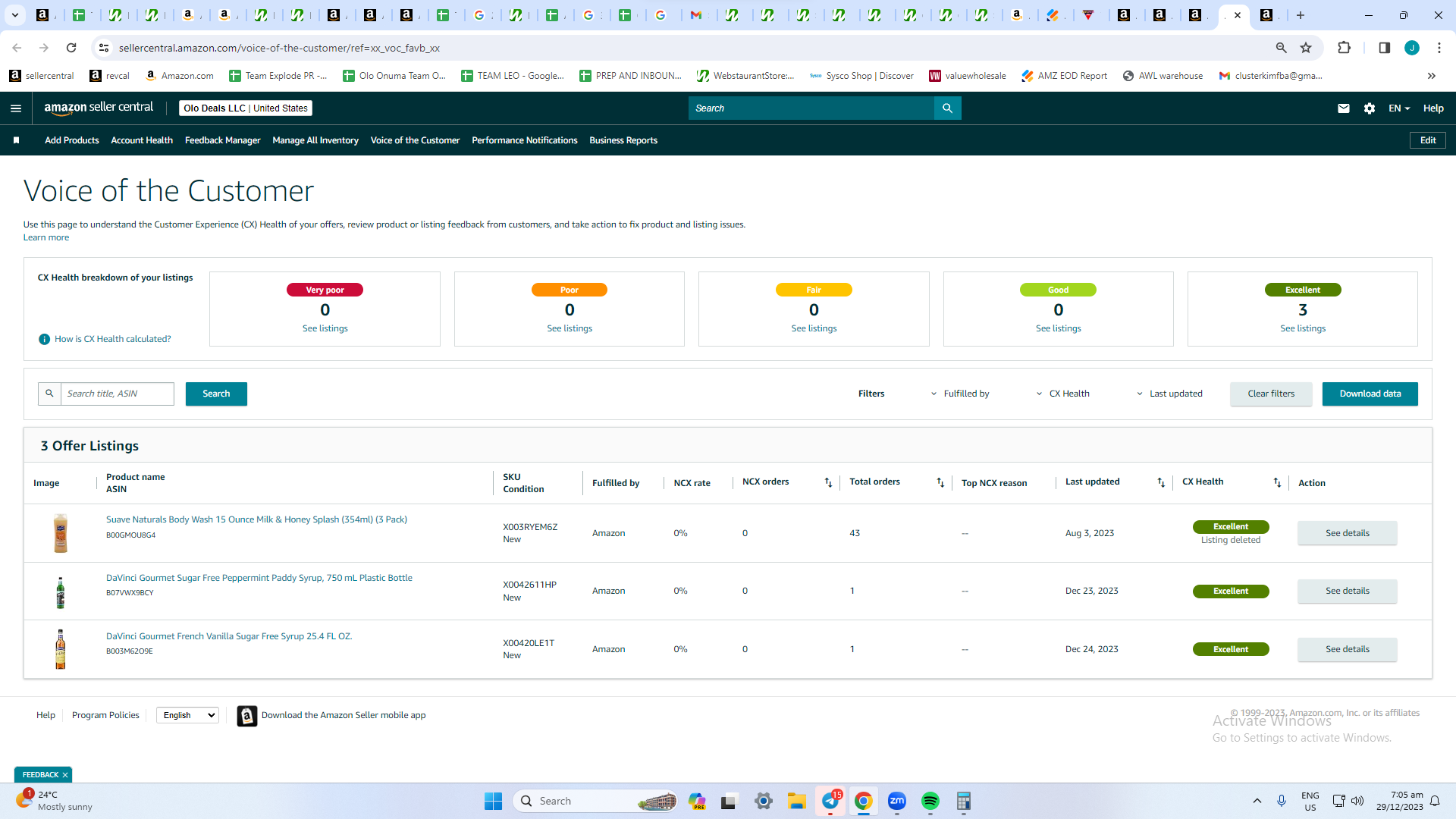Show more bookmarks with the chevron

(x=1432, y=76)
